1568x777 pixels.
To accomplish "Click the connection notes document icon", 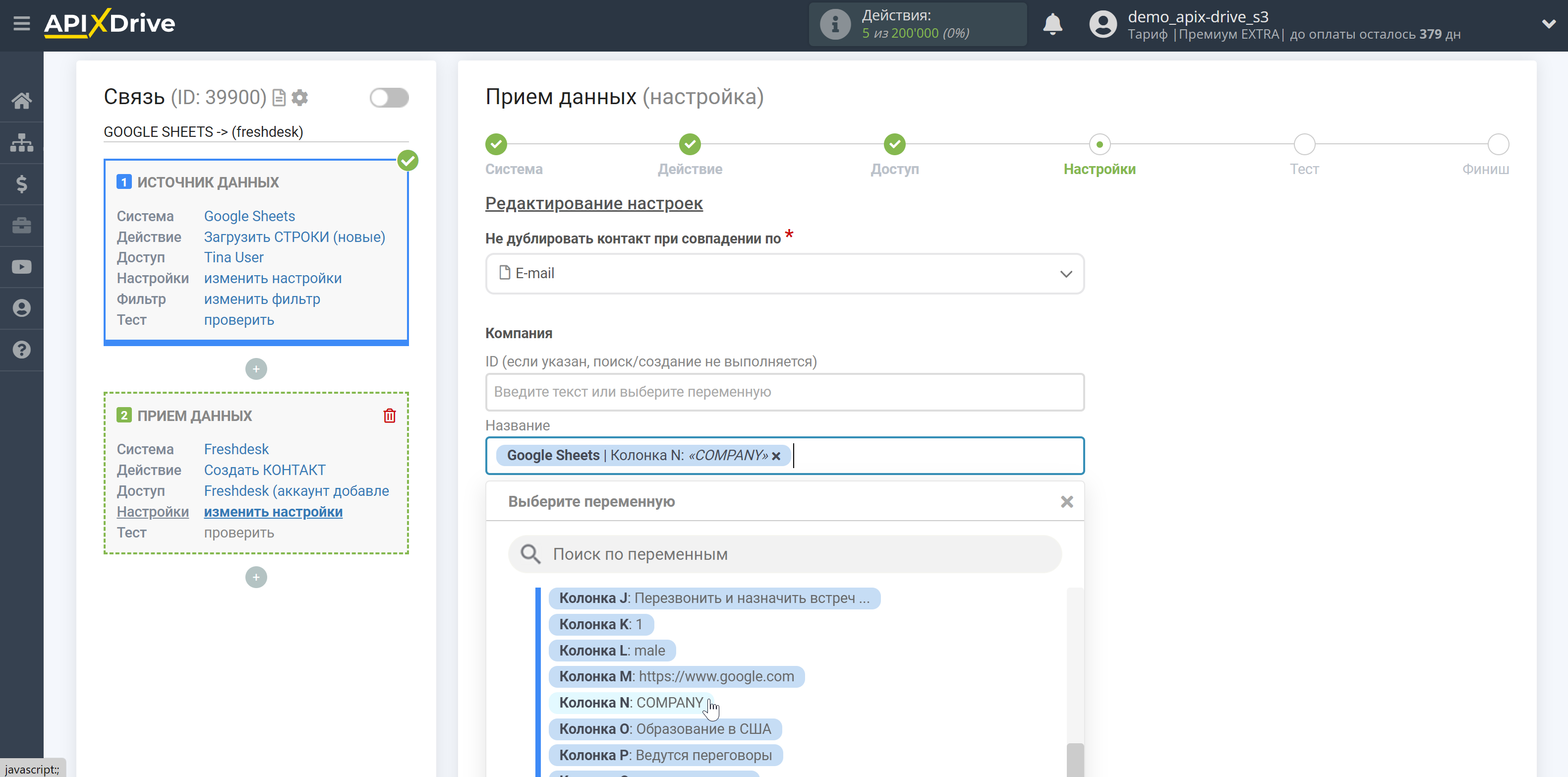I will [x=279, y=97].
